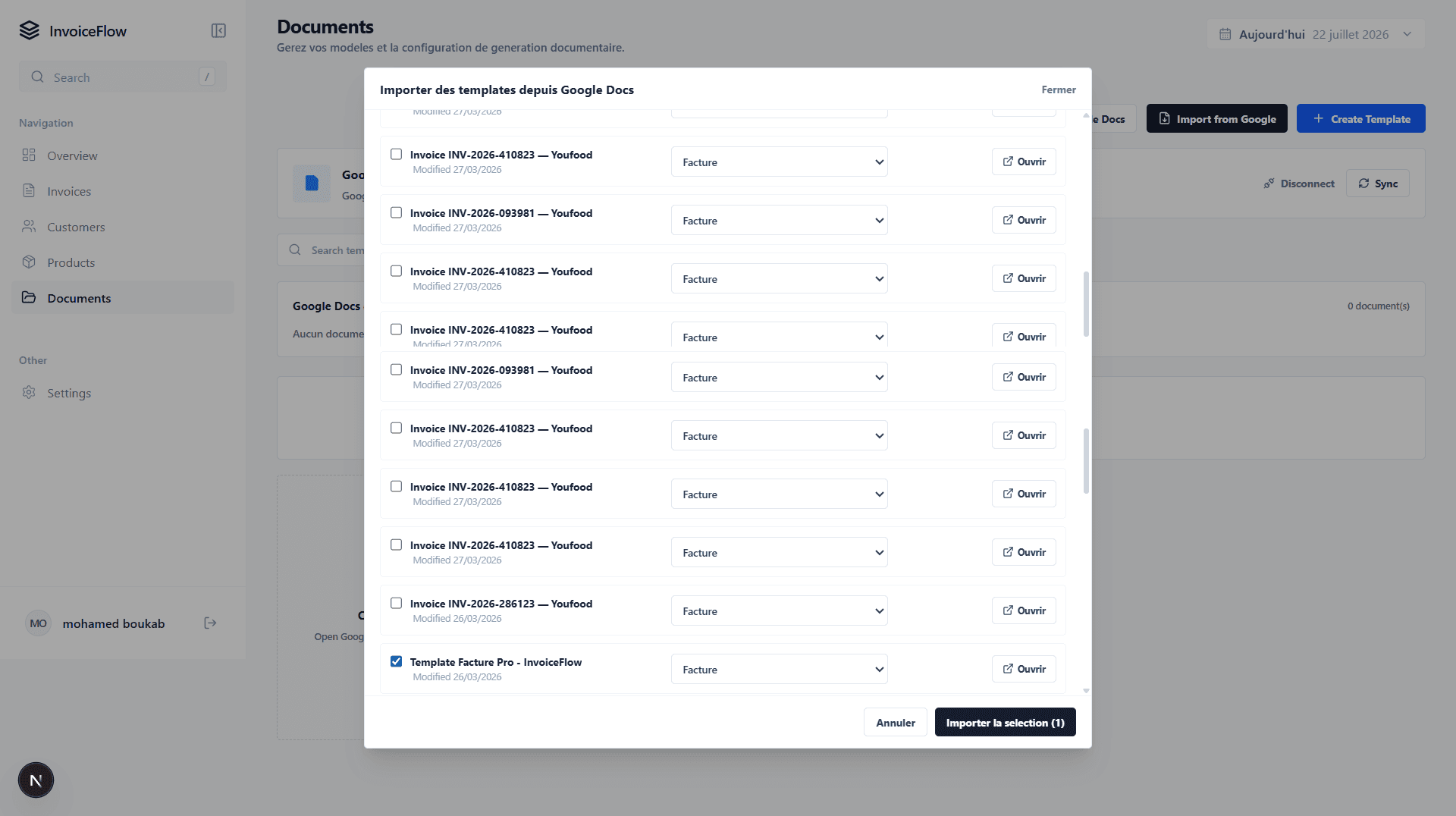
Task: Open the Facture dropdown in the Template Facture Pro row
Action: (x=779, y=669)
